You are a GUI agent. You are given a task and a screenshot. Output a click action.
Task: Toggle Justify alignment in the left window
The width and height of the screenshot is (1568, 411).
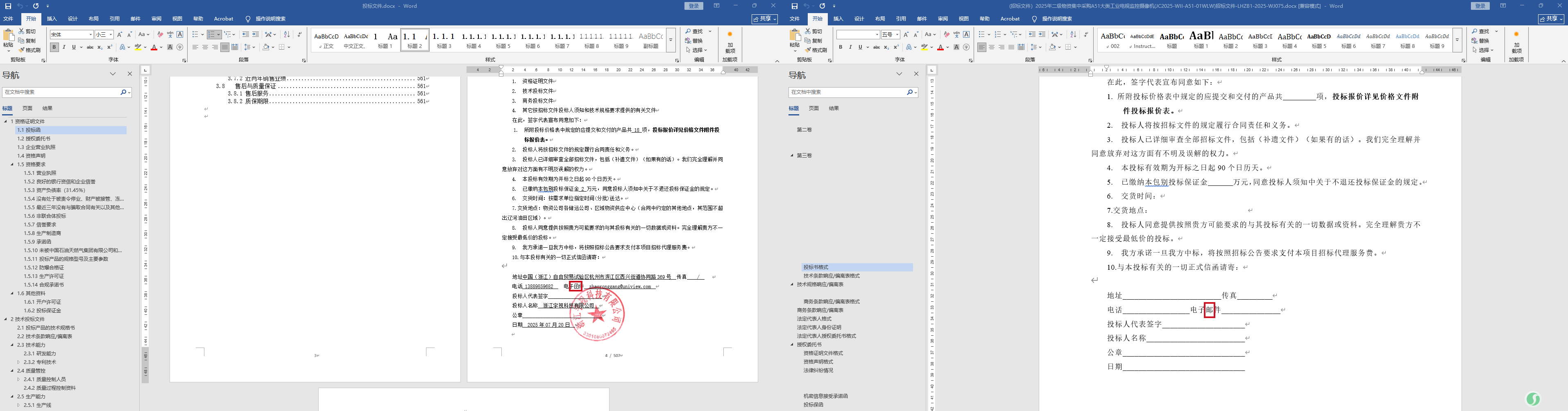[x=224, y=47]
